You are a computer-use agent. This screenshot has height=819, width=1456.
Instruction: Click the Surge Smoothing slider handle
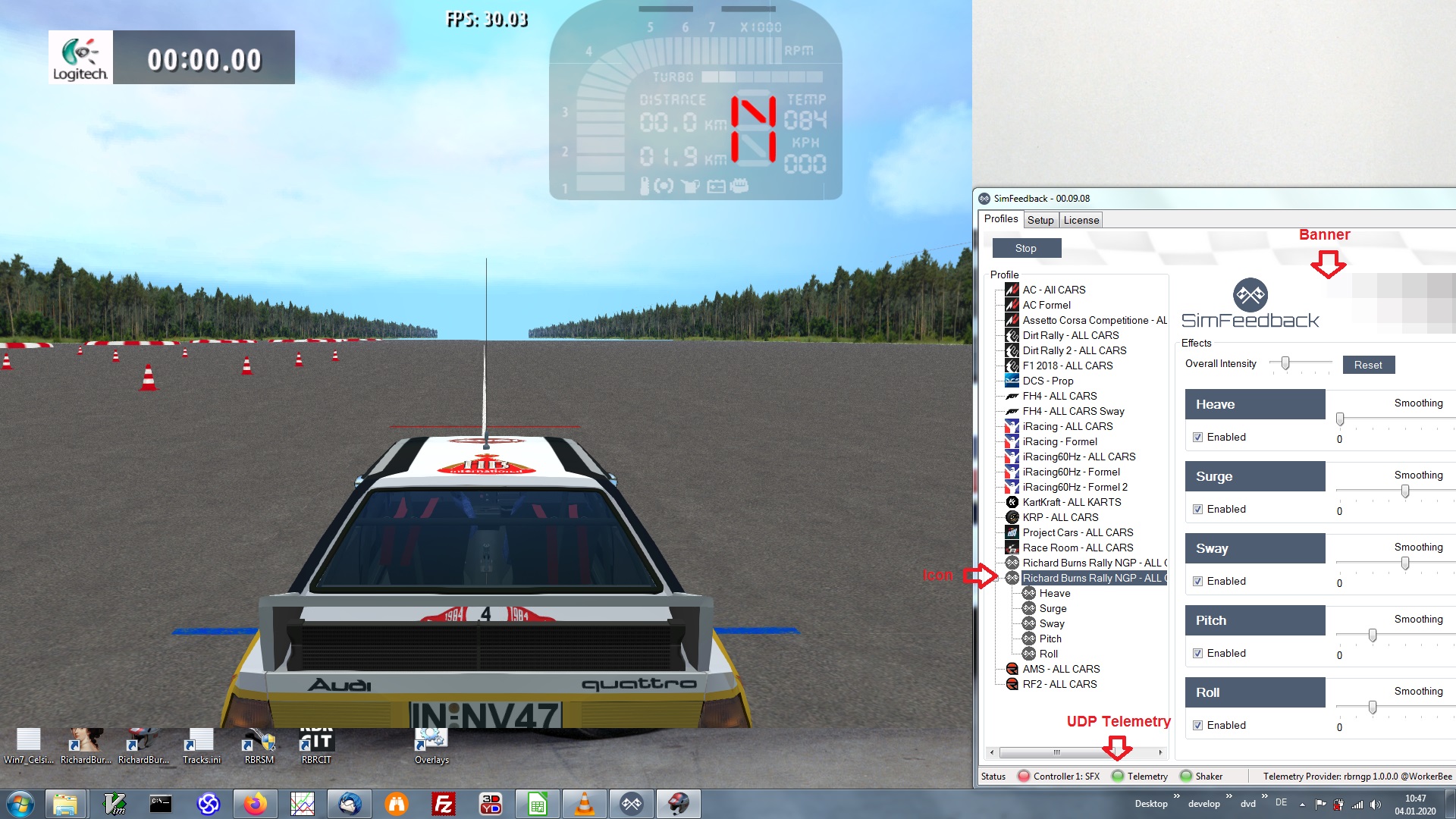(x=1405, y=491)
